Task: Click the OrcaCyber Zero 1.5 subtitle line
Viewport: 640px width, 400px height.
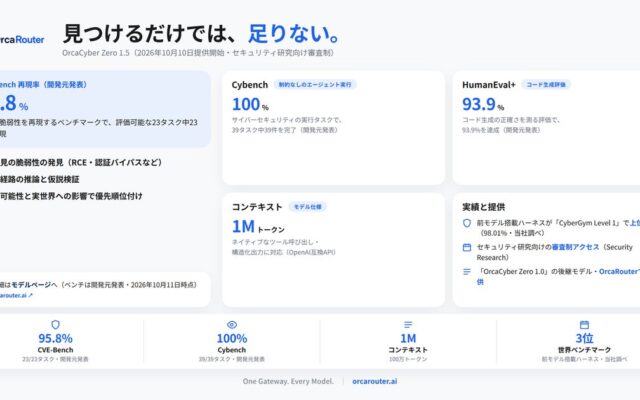Action: point(198,53)
